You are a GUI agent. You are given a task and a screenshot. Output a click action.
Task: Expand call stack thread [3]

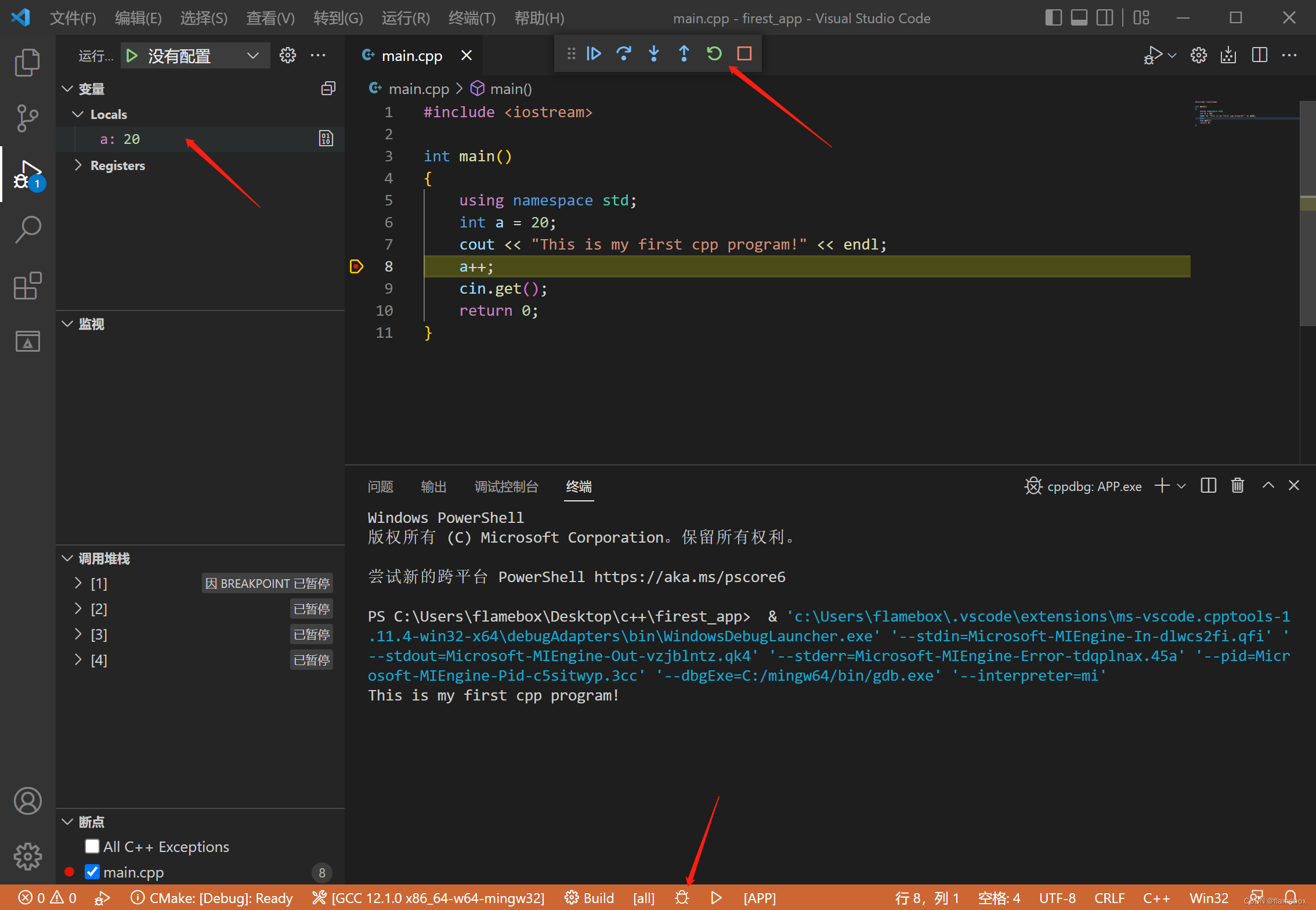pyautogui.click(x=78, y=634)
